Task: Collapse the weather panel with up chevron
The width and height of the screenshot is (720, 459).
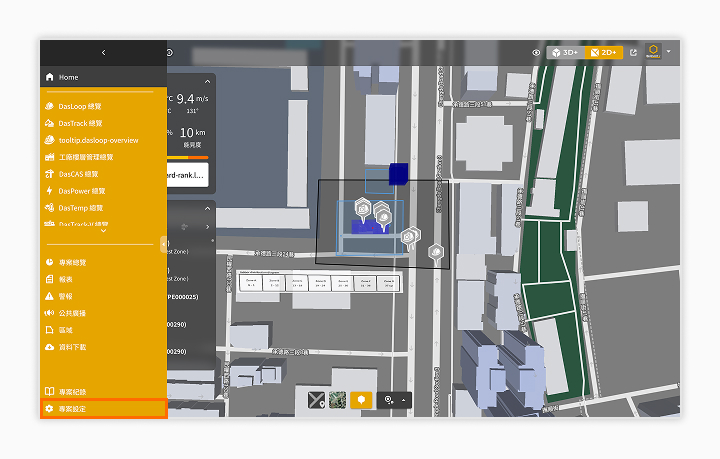Action: [208, 82]
